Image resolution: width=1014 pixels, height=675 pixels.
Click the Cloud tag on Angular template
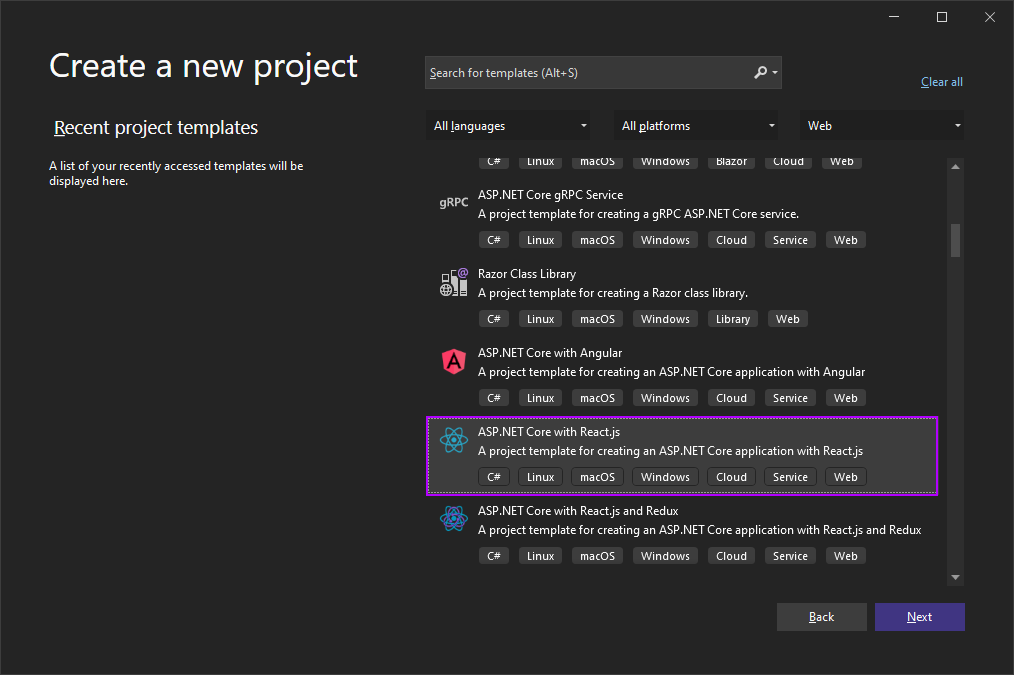[x=731, y=398]
